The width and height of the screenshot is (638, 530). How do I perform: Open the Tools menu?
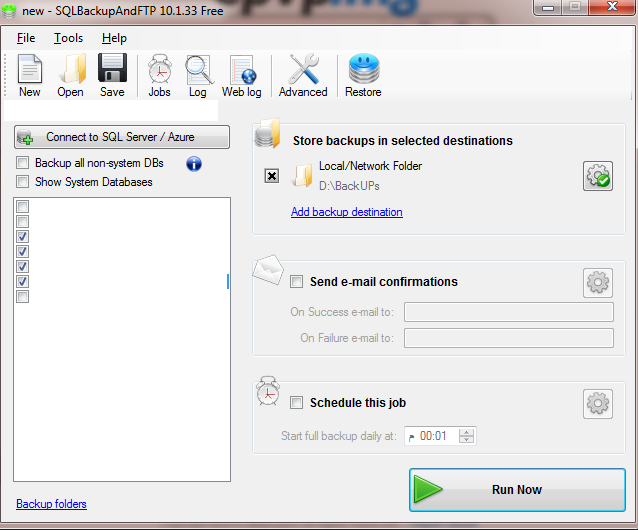[68, 38]
